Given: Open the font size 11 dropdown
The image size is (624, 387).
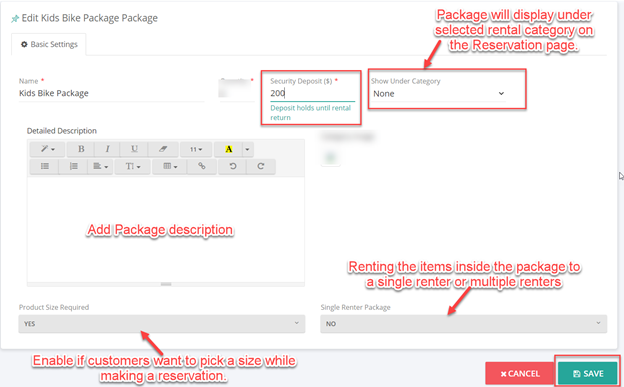Looking at the screenshot, I should pyautogui.click(x=196, y=149).
